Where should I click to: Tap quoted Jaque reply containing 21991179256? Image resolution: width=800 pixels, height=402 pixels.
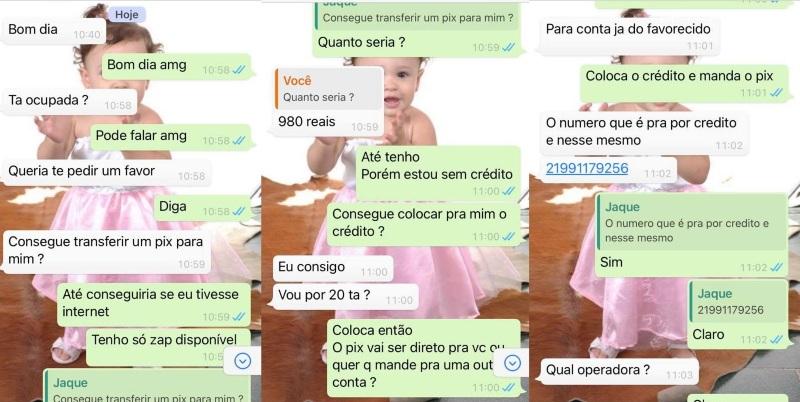click(x=737, y=302)
